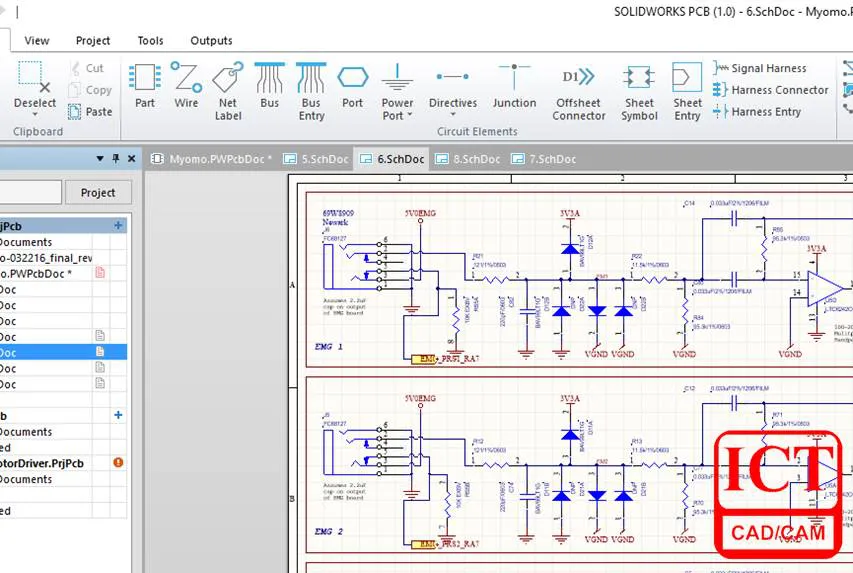The image size is (853, 573).
Task: Click the Directives tool icon
Action: point(453,77)
